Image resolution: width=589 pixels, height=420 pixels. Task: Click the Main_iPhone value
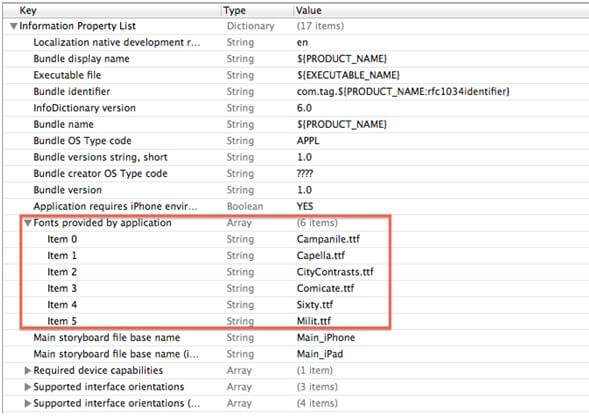click(326, 338)
